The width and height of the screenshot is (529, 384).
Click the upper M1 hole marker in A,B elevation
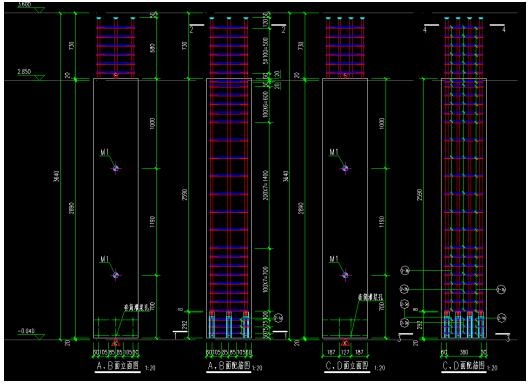coord(116,168)
